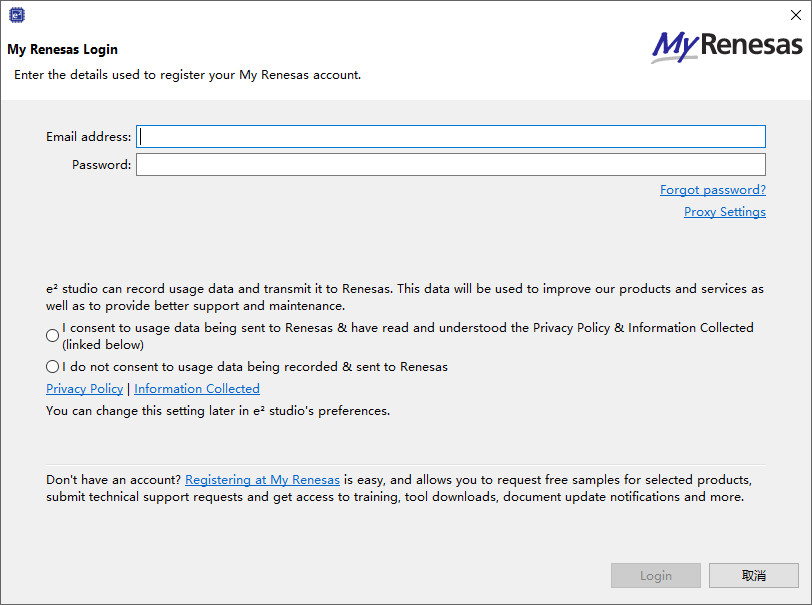Open the Forgot password? link
Viewport: 812px width, 605px height.
[x=713, y=190]
